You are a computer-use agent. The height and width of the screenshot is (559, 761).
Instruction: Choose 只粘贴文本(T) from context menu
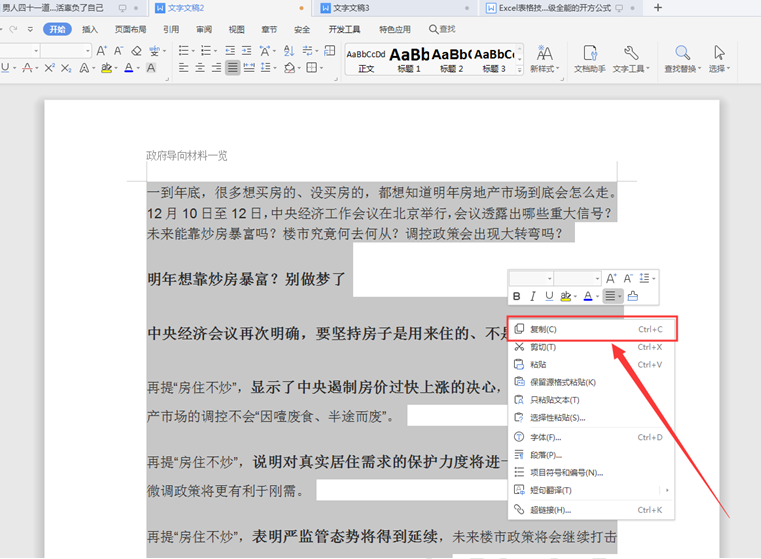tap(591, 400)
